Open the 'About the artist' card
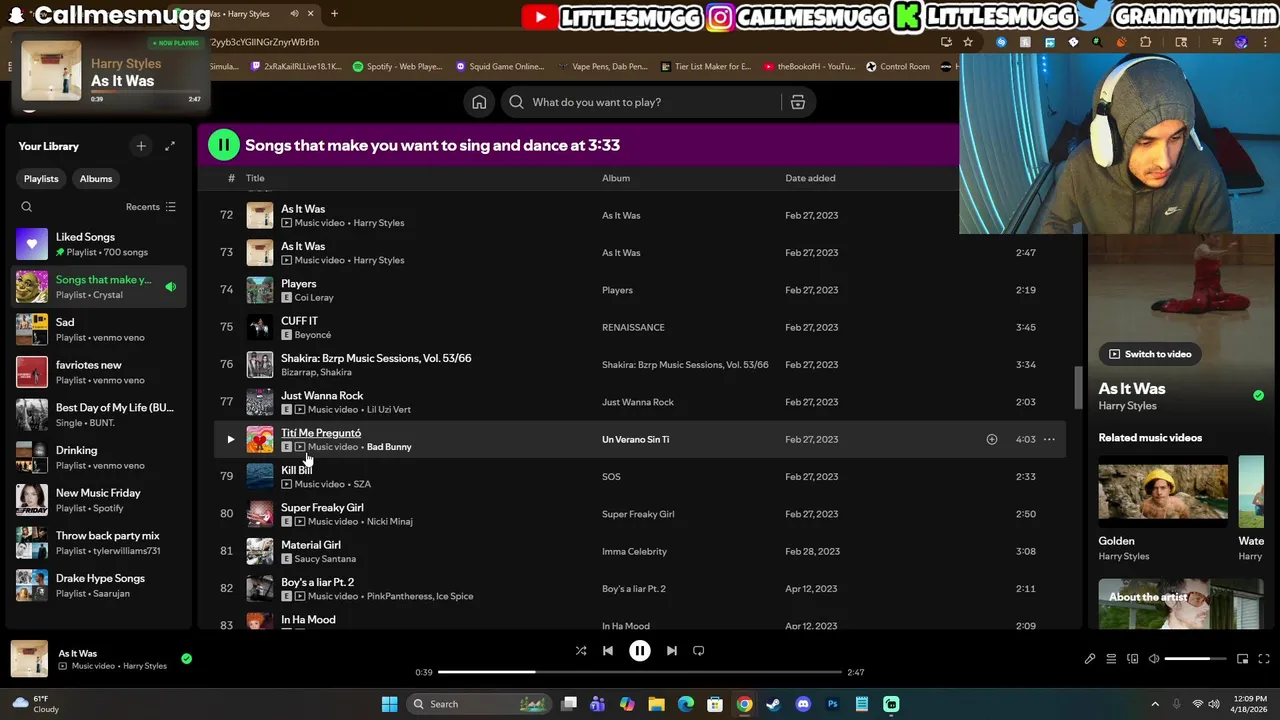This screenshot has width=1280, height=720. pyautogui.click(x=1183, y=605)
